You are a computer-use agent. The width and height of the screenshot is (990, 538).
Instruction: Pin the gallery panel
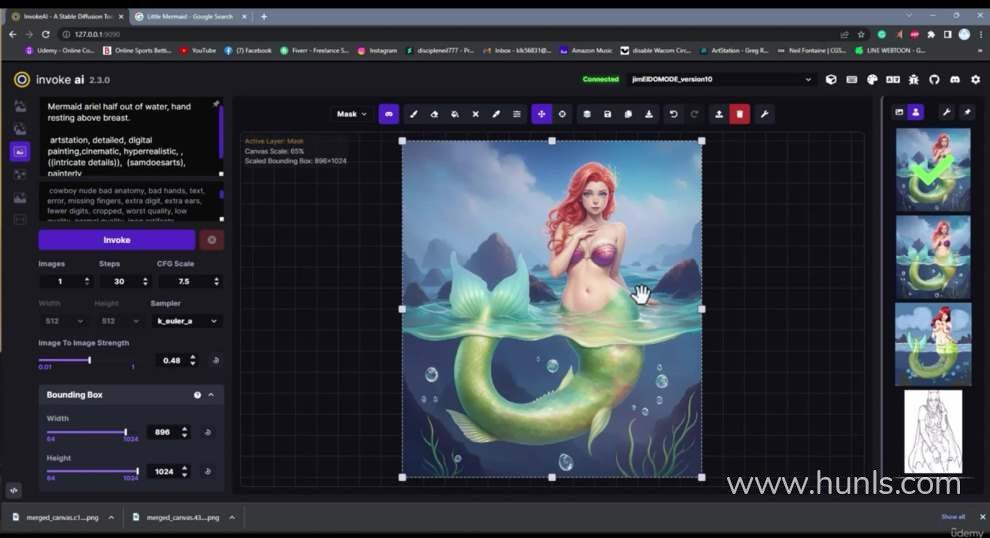point(967,112)
